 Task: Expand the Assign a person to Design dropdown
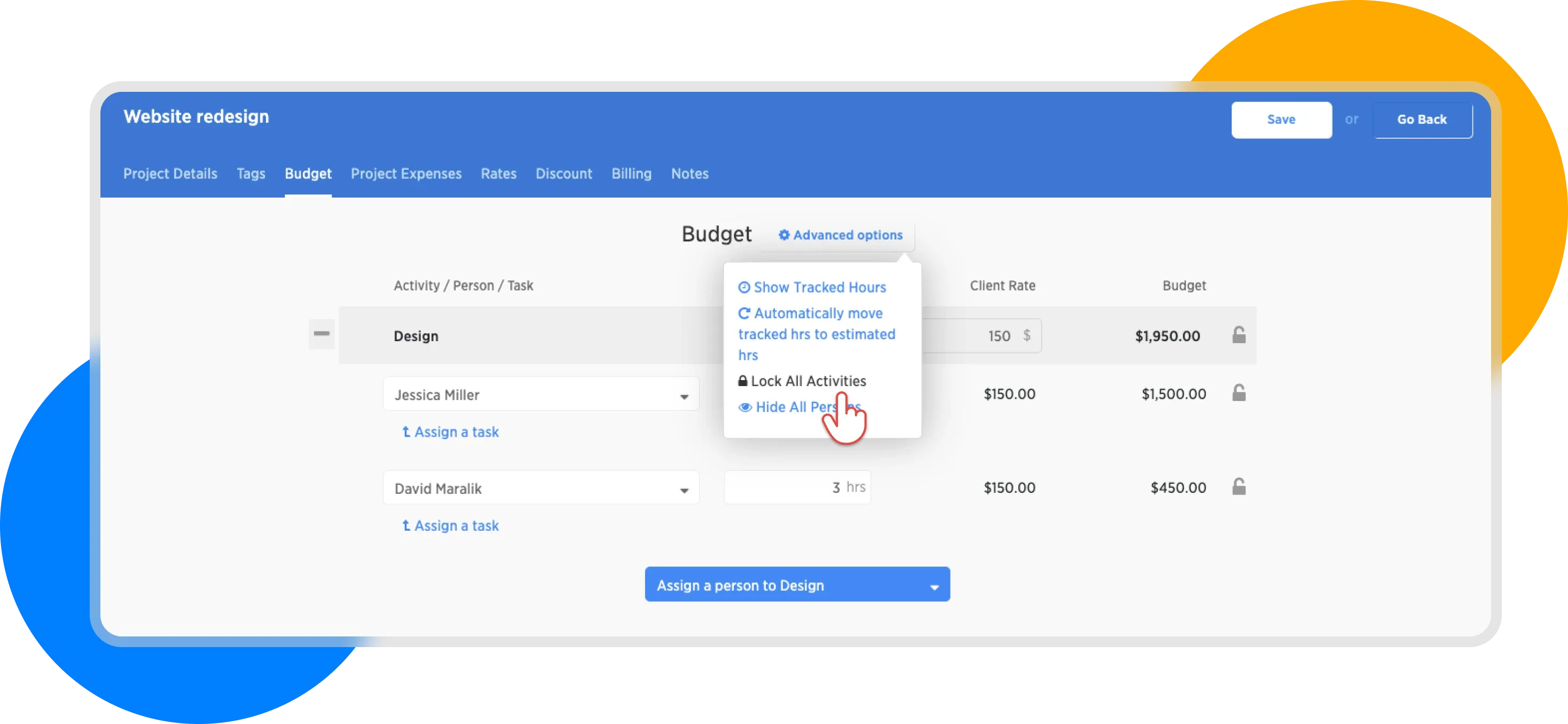[797, 585]
